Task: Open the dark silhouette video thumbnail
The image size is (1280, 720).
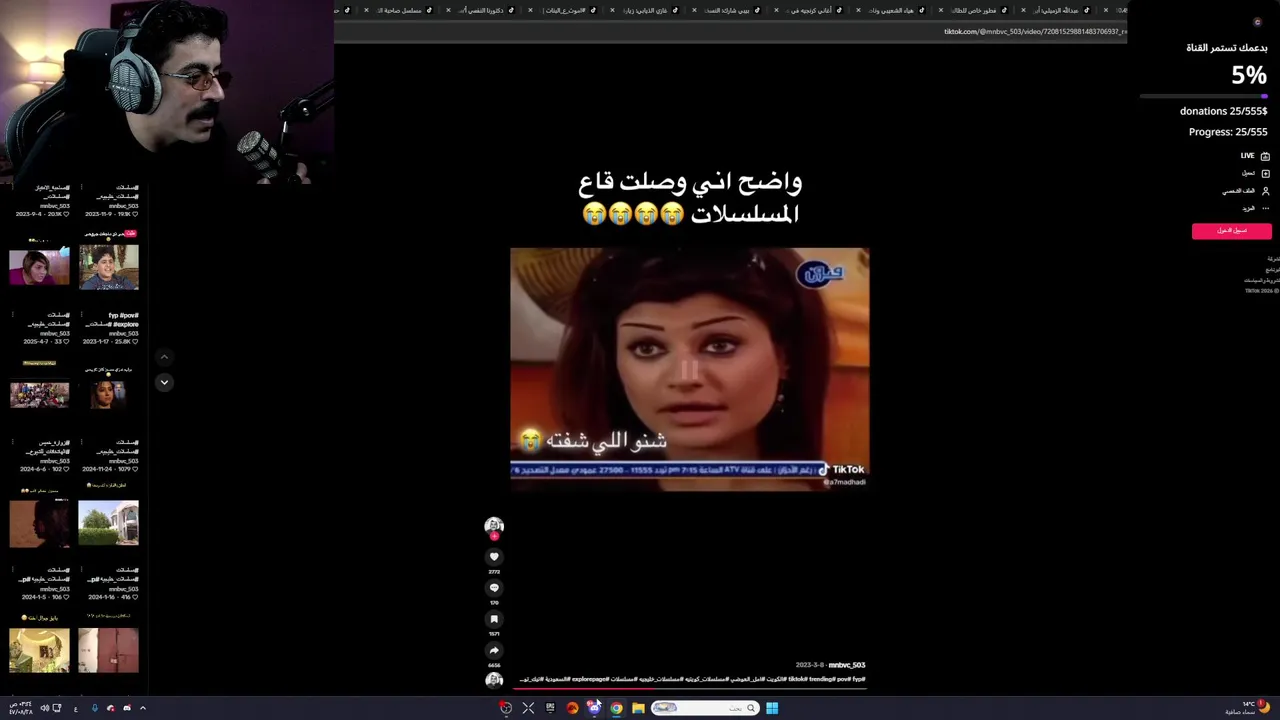Action: click(39, 523)
